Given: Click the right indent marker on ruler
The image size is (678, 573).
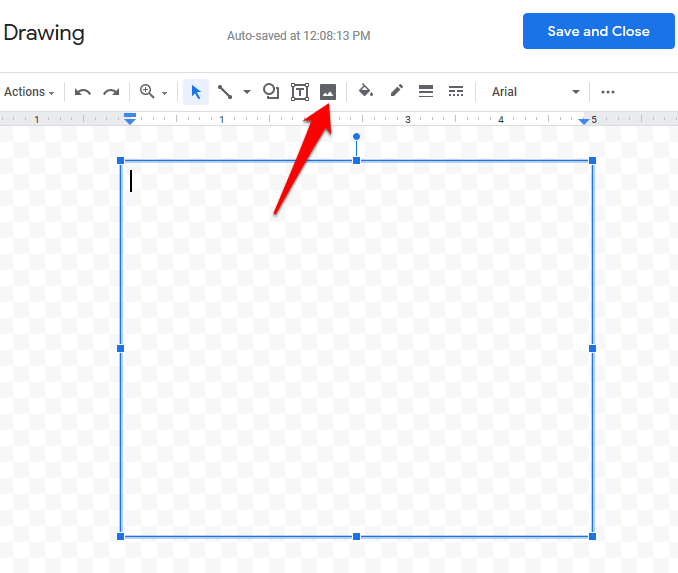Looking at the screenshot, I should (x=584, y=122).
